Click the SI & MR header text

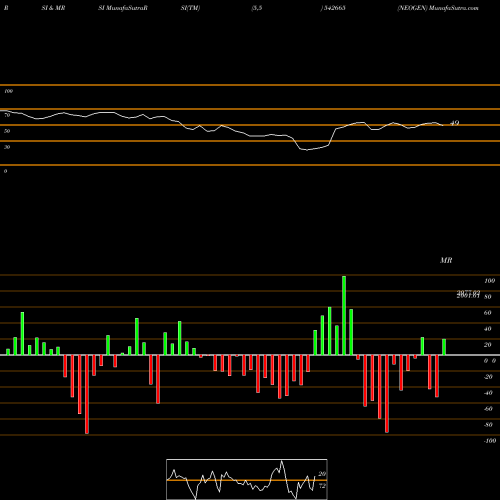click(x=53, y=8)
